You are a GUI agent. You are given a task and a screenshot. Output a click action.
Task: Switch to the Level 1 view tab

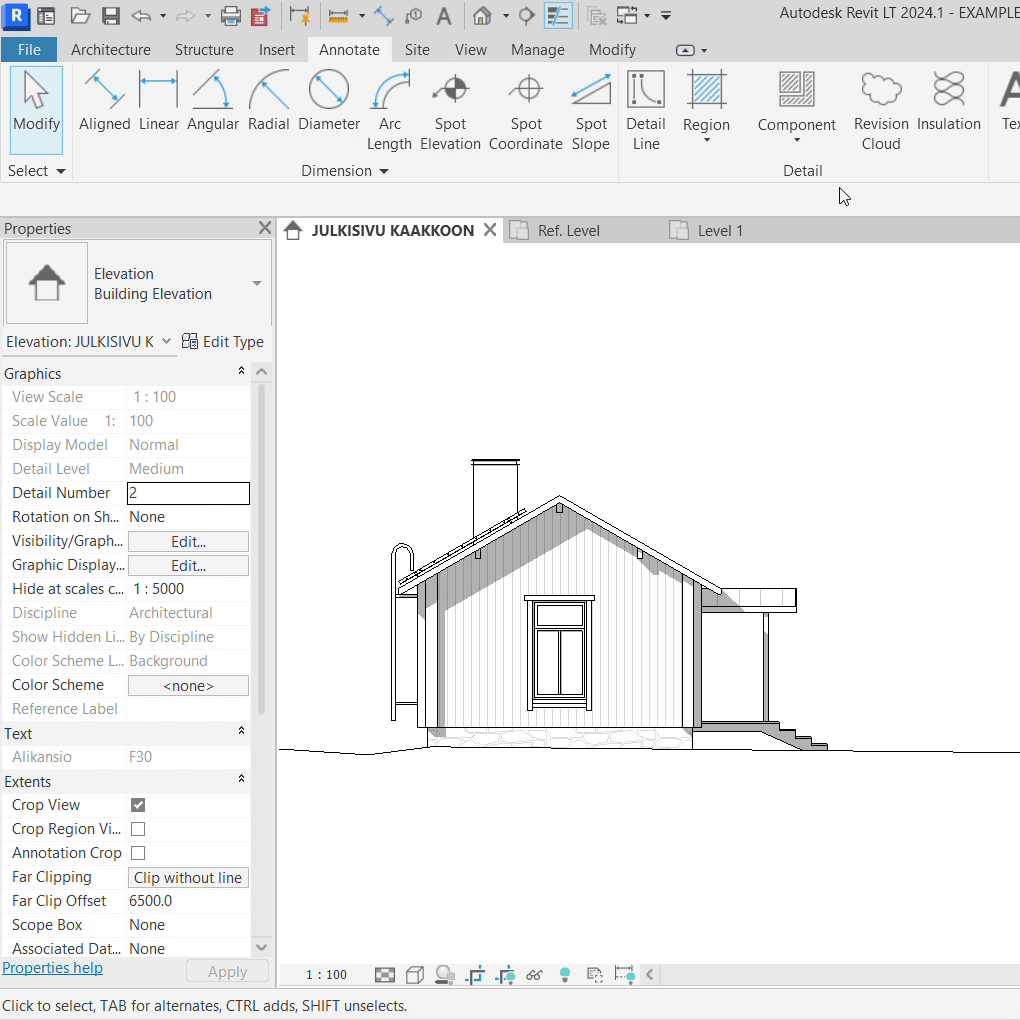tap(719, 231)
